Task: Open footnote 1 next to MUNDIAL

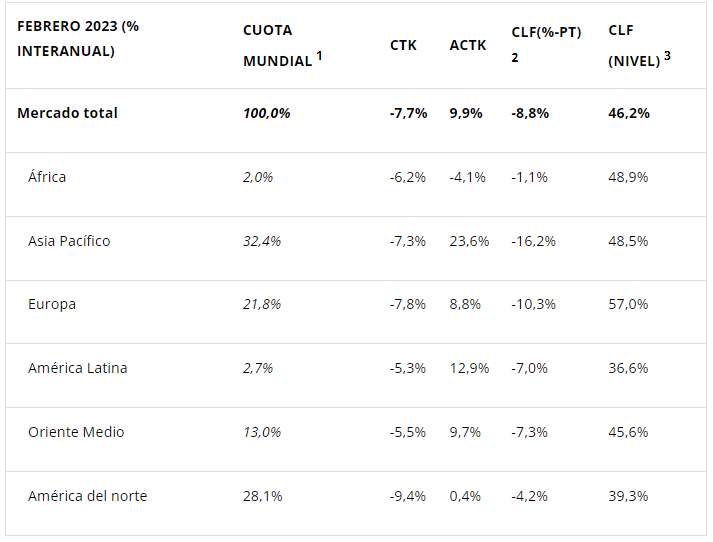Action: click(319, 55)
